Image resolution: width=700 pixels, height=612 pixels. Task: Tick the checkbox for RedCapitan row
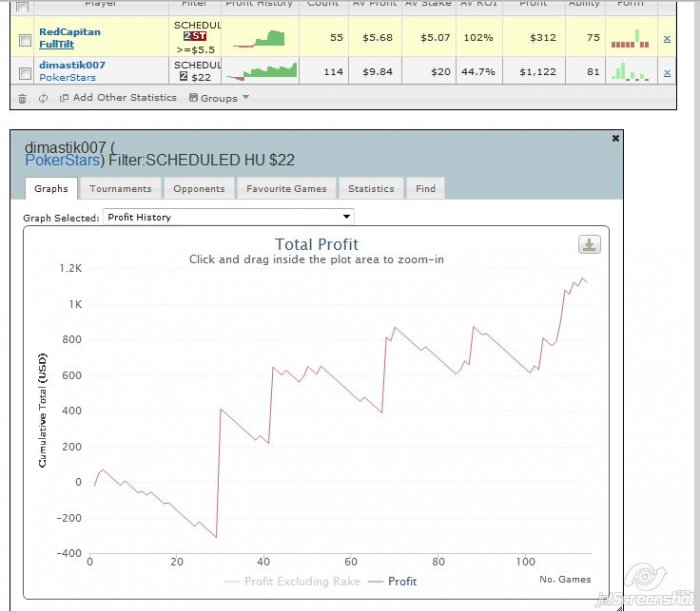point(25,40)
